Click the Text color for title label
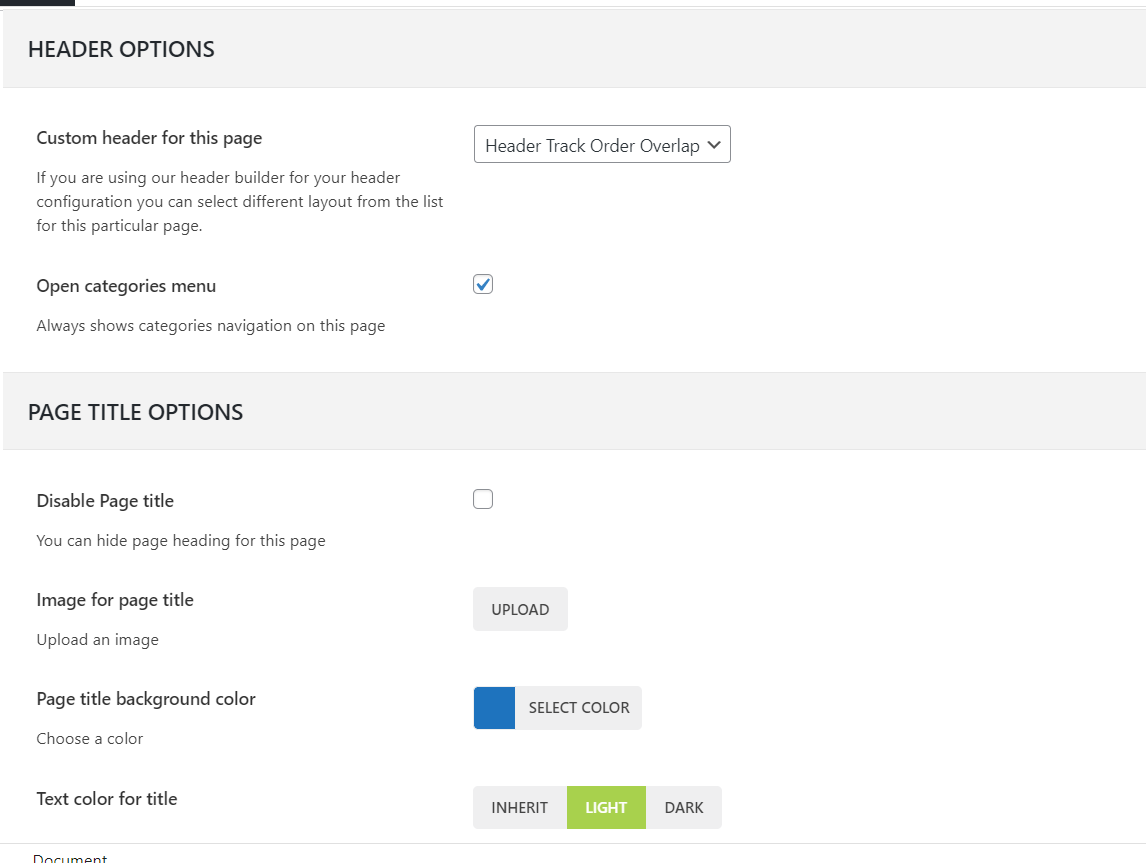Screen dimensions: 1146x863 tap(107, 799)
